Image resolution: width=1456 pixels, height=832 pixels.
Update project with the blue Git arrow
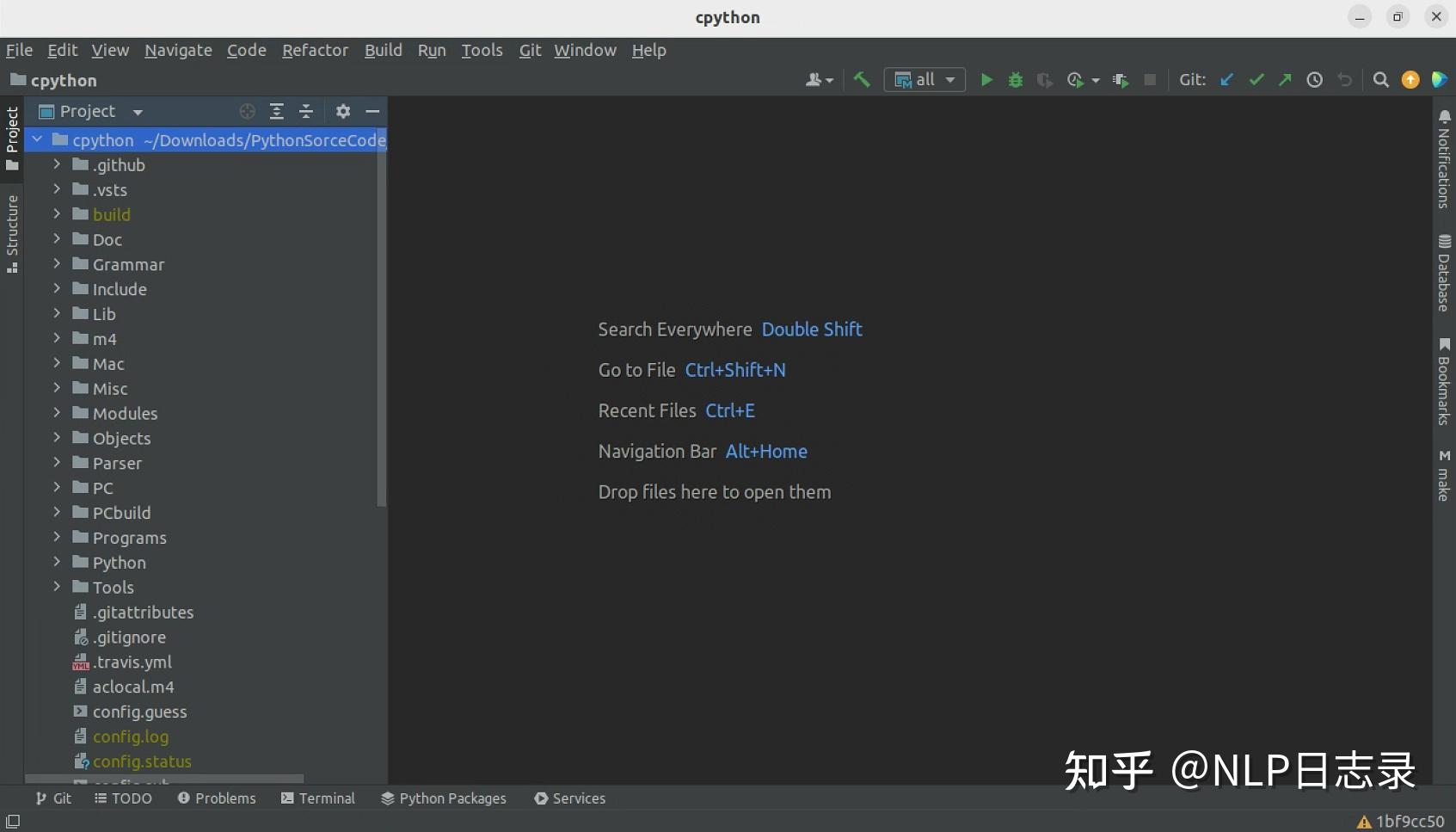click(1227, 80)
